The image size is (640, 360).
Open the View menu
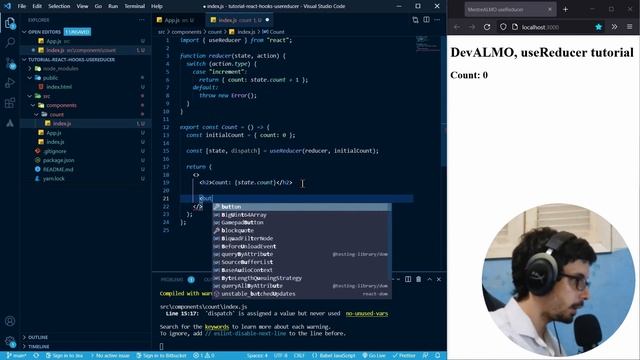point(82,6)
